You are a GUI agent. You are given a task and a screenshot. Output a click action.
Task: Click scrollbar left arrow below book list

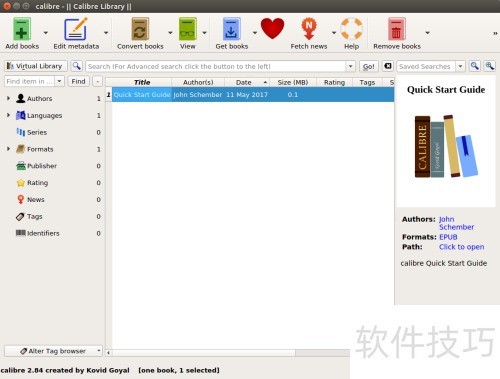[108, 352]
